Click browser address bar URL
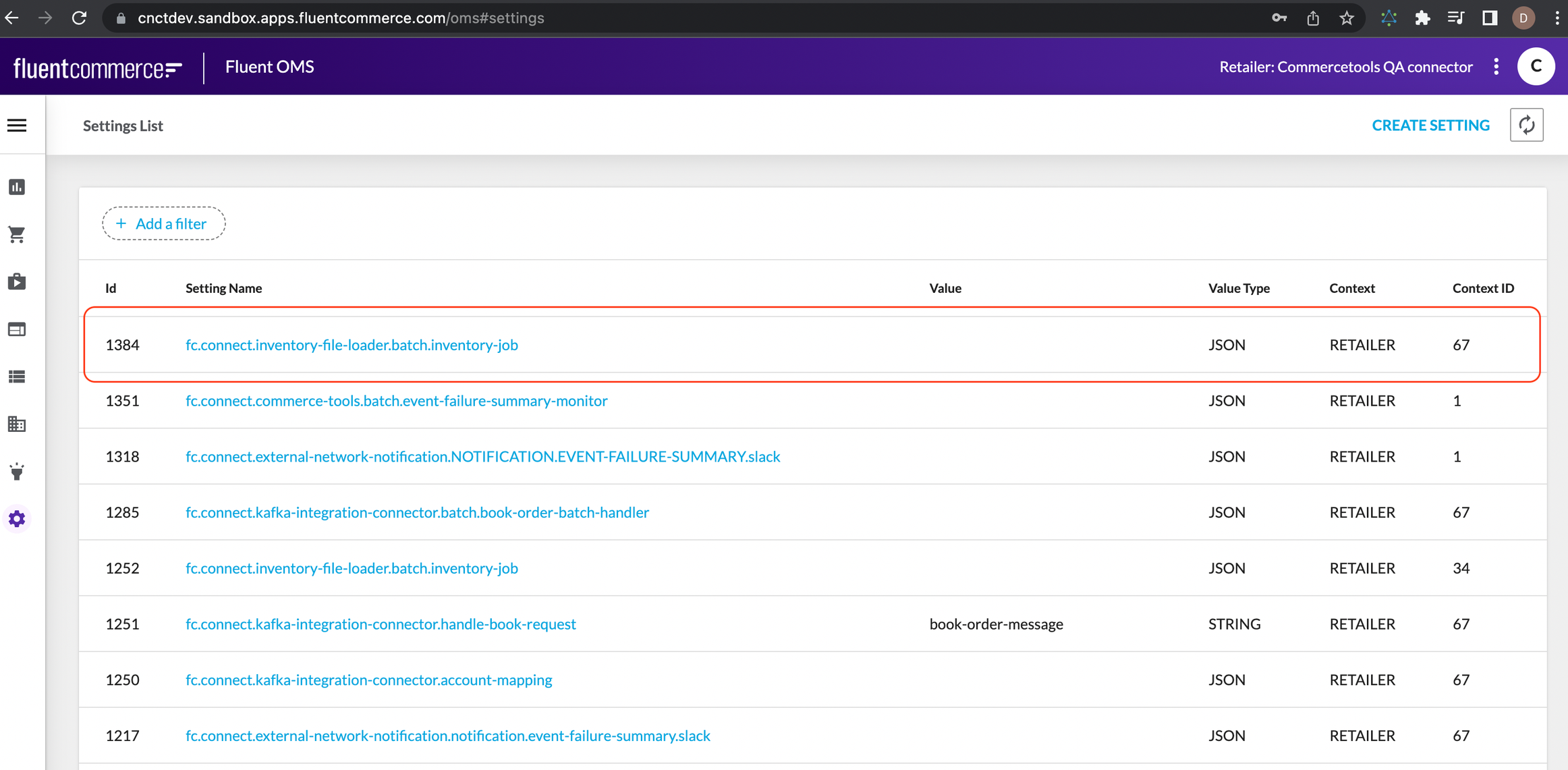Screen dimensions: 1568x770 click(341, 18)
